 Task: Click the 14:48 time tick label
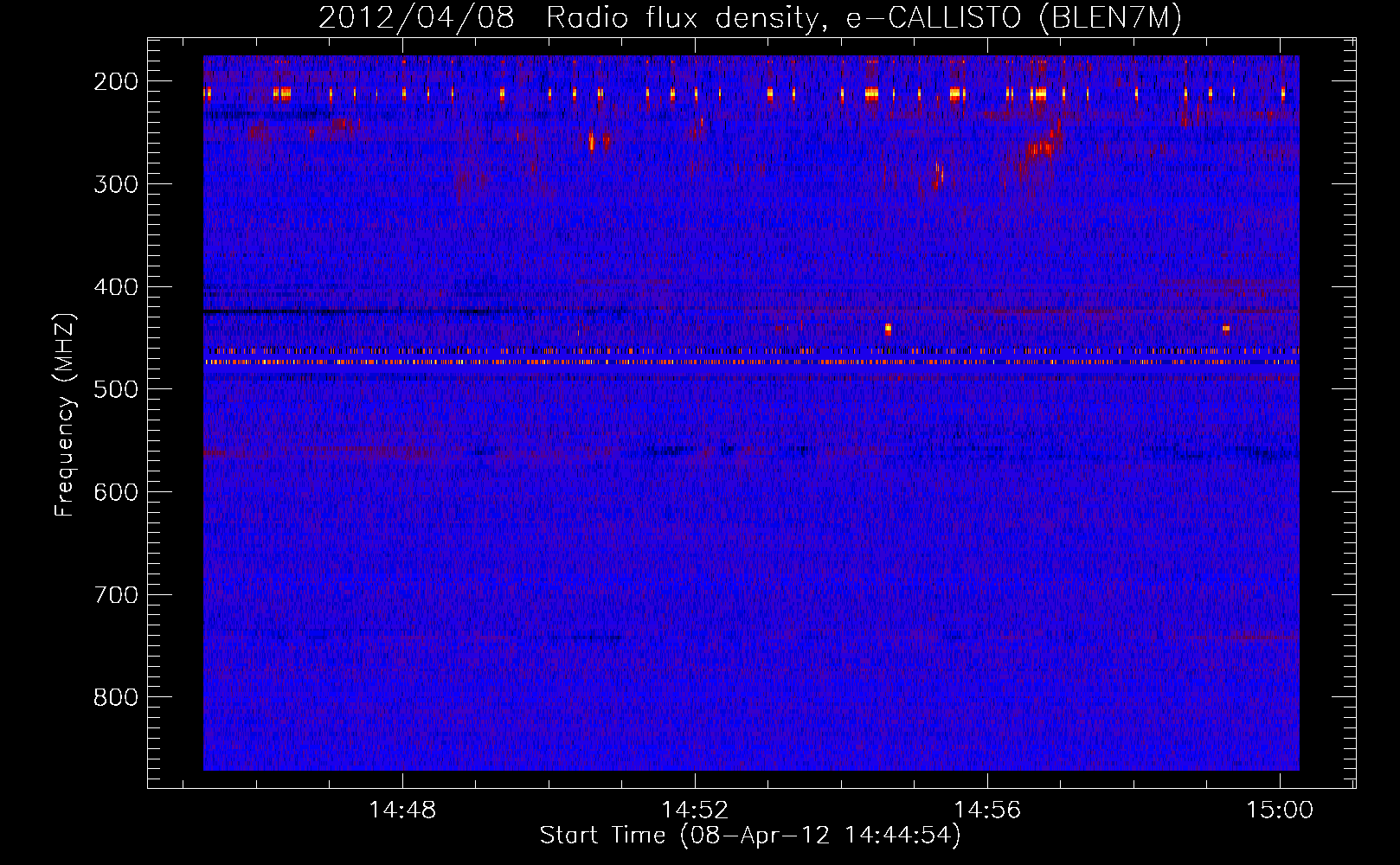pyautogui.click(x=402, y=810)
